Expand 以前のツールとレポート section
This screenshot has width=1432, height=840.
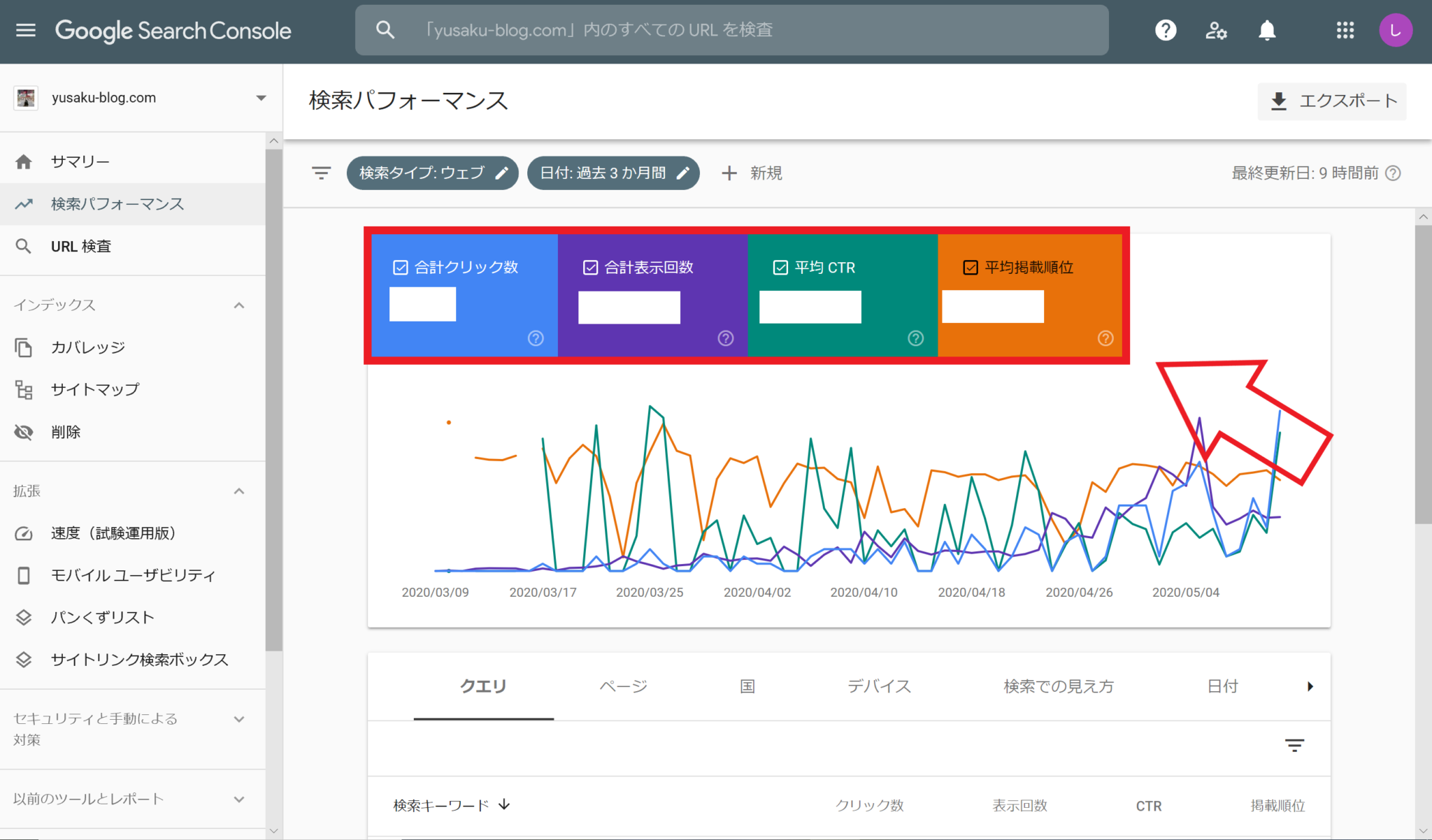click(x=239, y=799)
